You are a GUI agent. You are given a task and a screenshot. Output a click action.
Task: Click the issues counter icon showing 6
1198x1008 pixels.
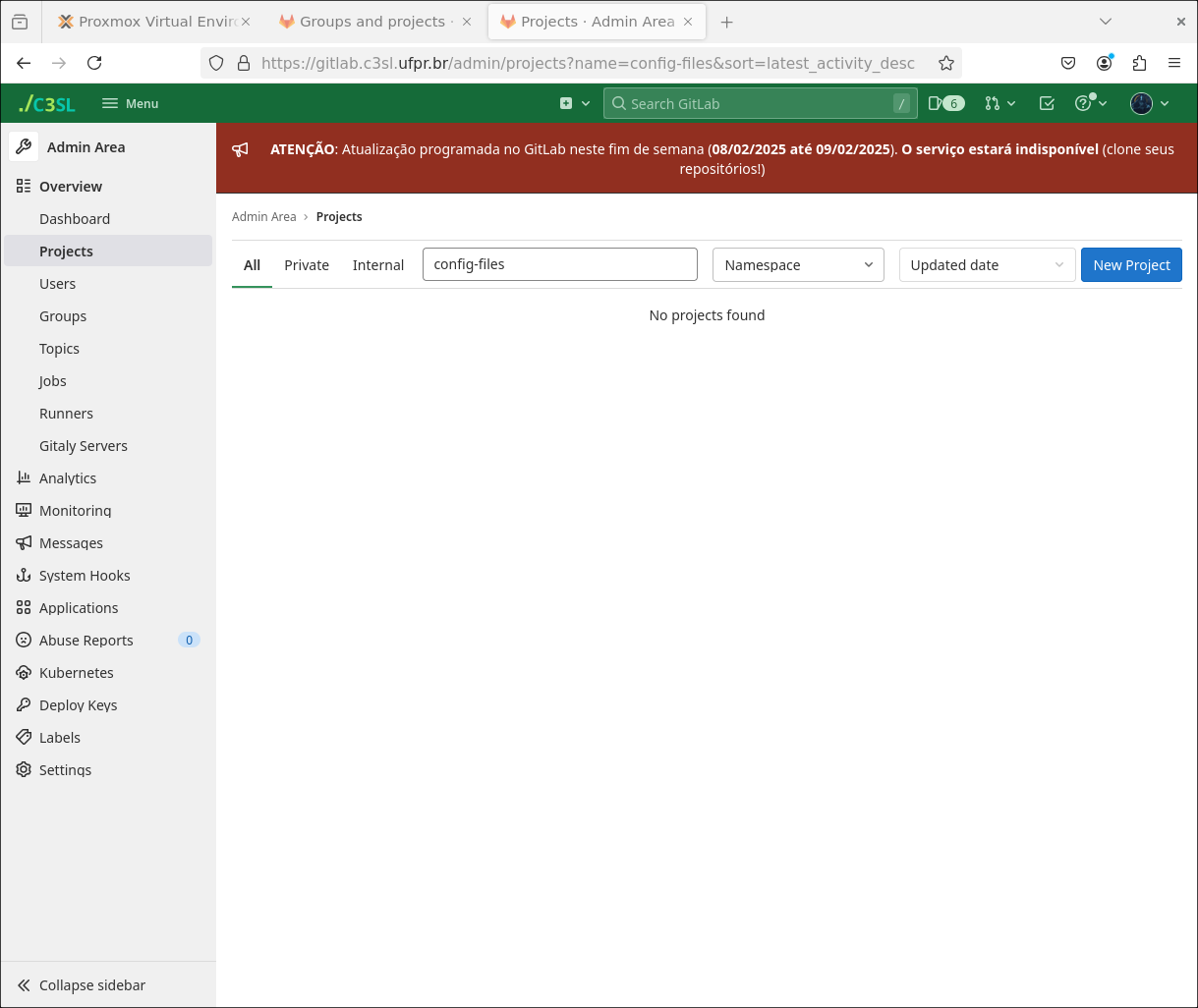(945, 103)
